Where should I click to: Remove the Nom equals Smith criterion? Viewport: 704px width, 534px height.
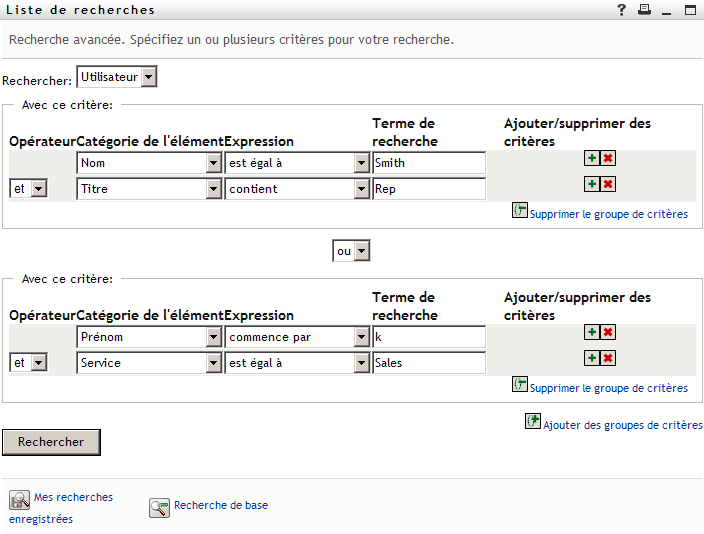[x=608, y=158]
